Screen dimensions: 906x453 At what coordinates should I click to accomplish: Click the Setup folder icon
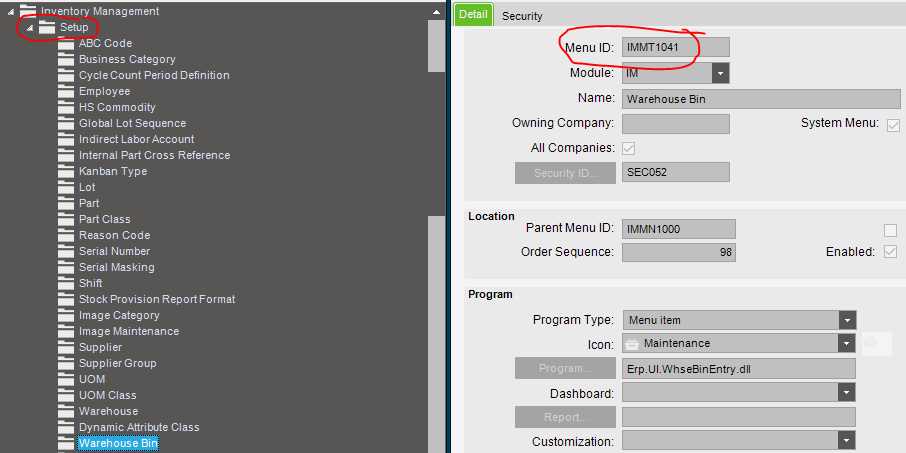47,27
